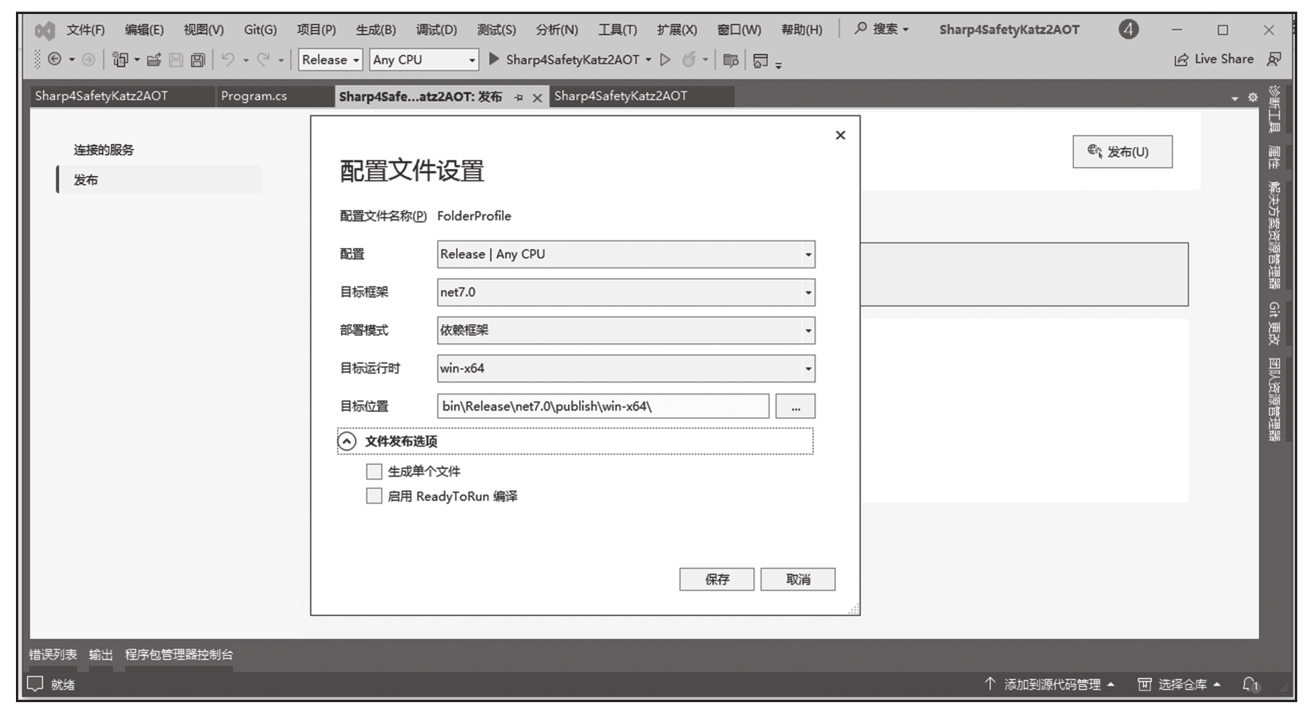
Task: Open the win-x64 target runtime dropdown
Action: pyautogui.click(x=626, y=368)
